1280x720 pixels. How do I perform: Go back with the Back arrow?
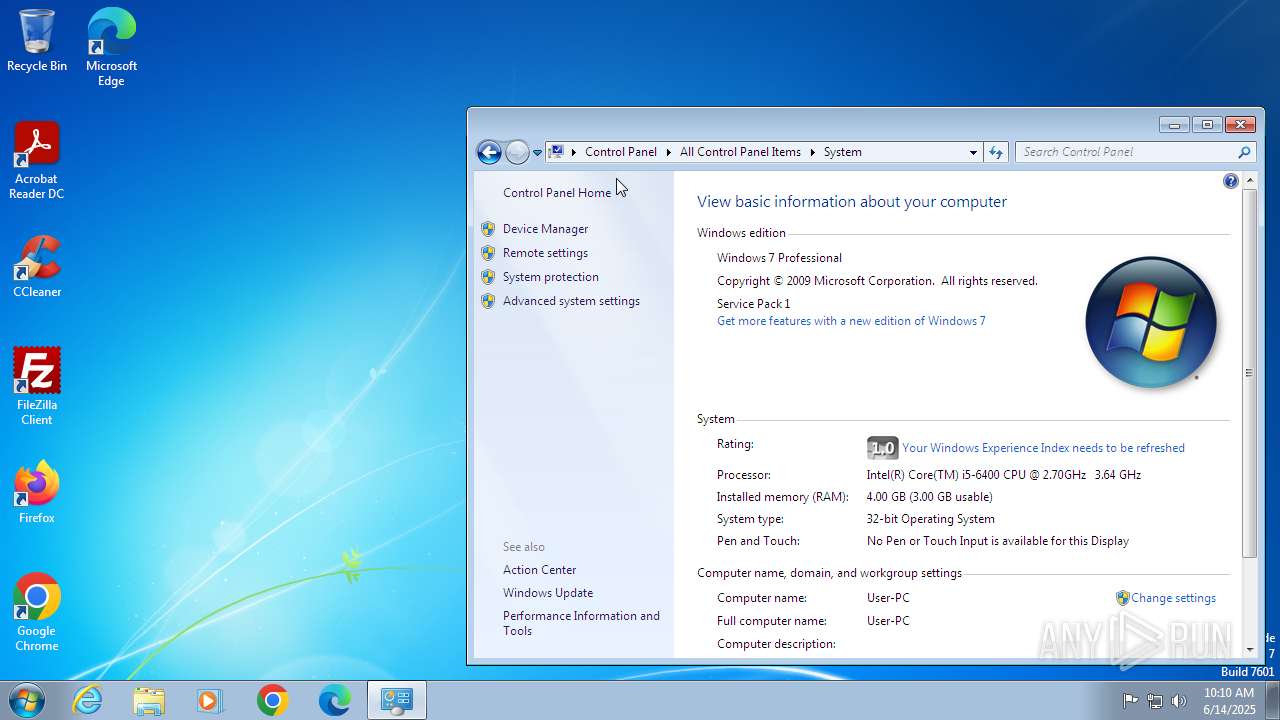pos(489,152)
